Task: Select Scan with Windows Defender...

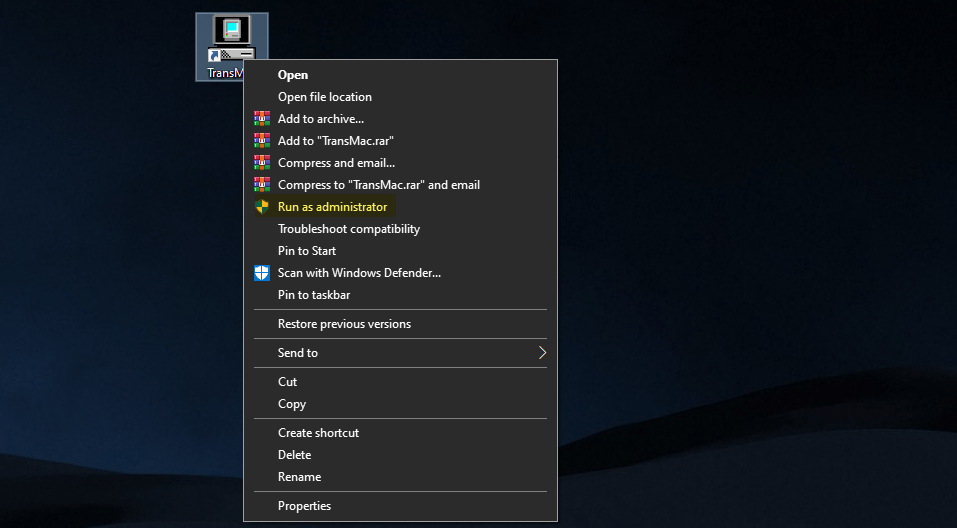Action: (400, 273)
